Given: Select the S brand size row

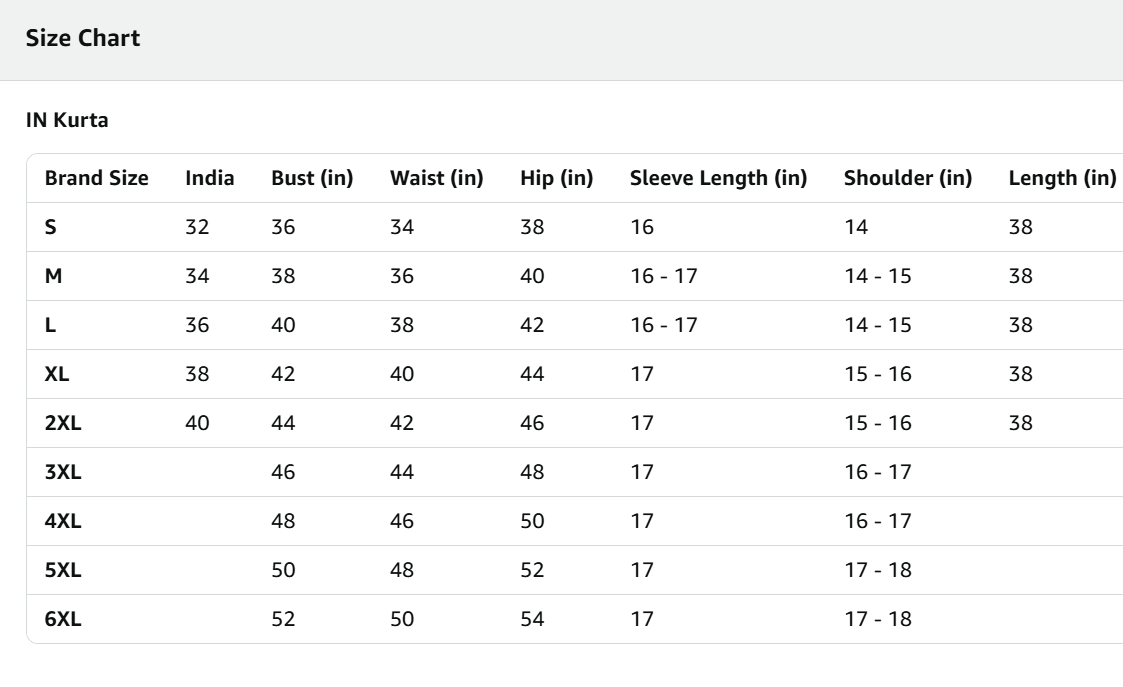Looking at the screenshot, I should click(x=50, y=227).
